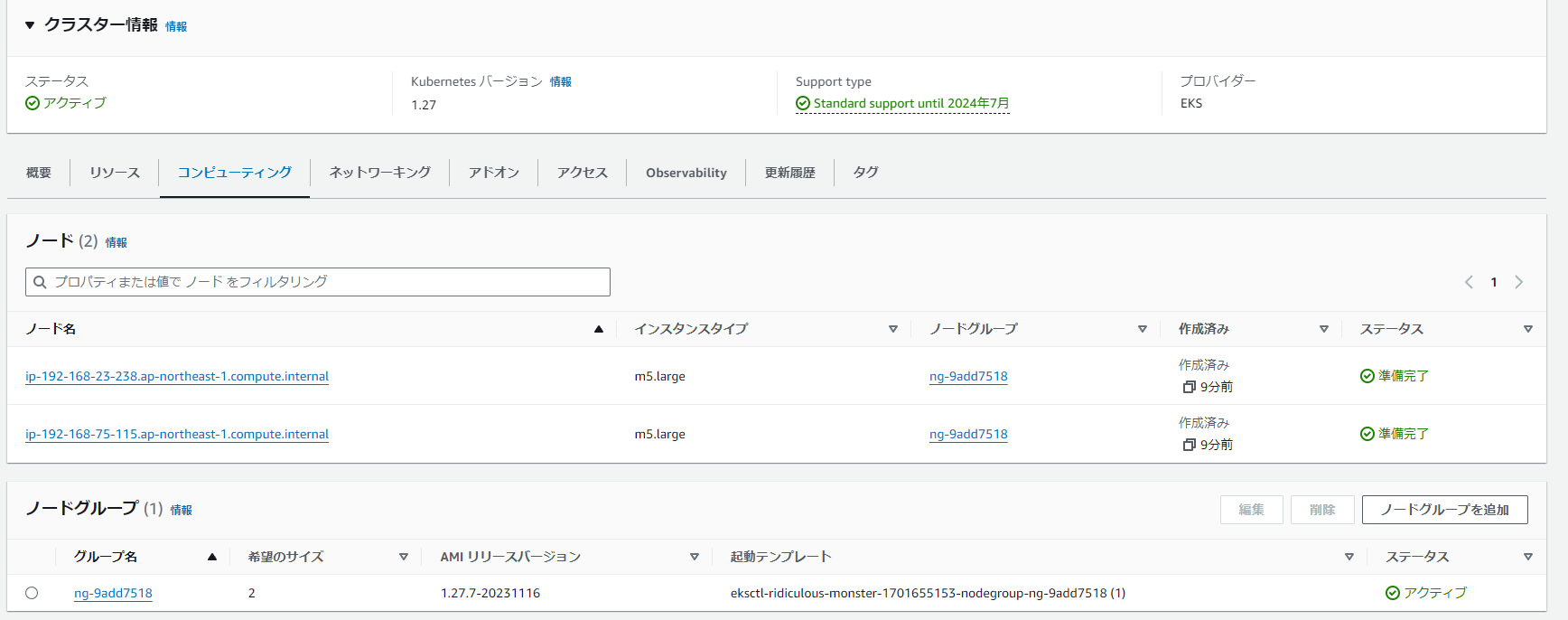Open the アドオン tab
1568x620 pixels.
point(493,172)
